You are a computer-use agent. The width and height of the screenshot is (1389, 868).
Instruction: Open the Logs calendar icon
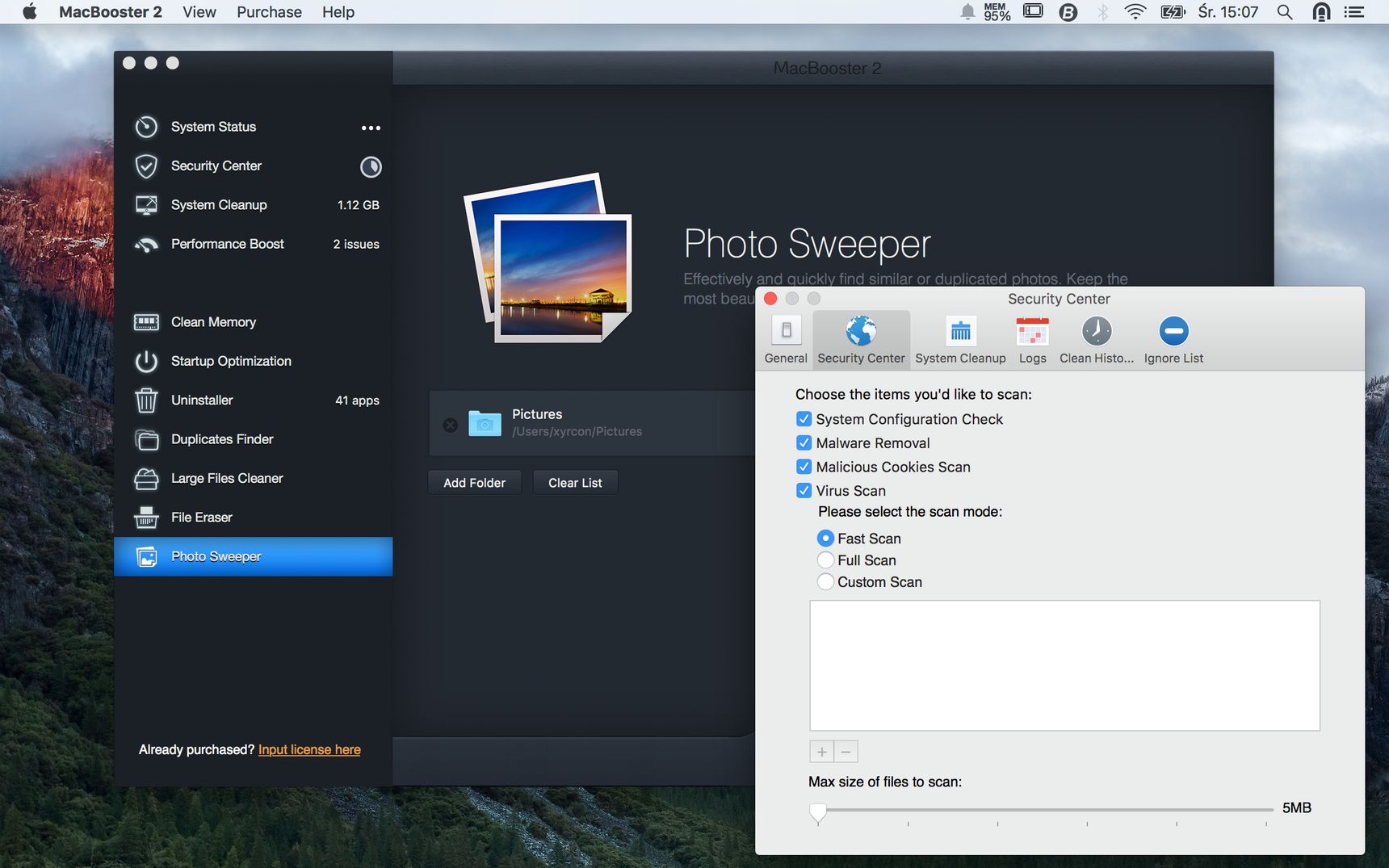(x=1032, y=331)
